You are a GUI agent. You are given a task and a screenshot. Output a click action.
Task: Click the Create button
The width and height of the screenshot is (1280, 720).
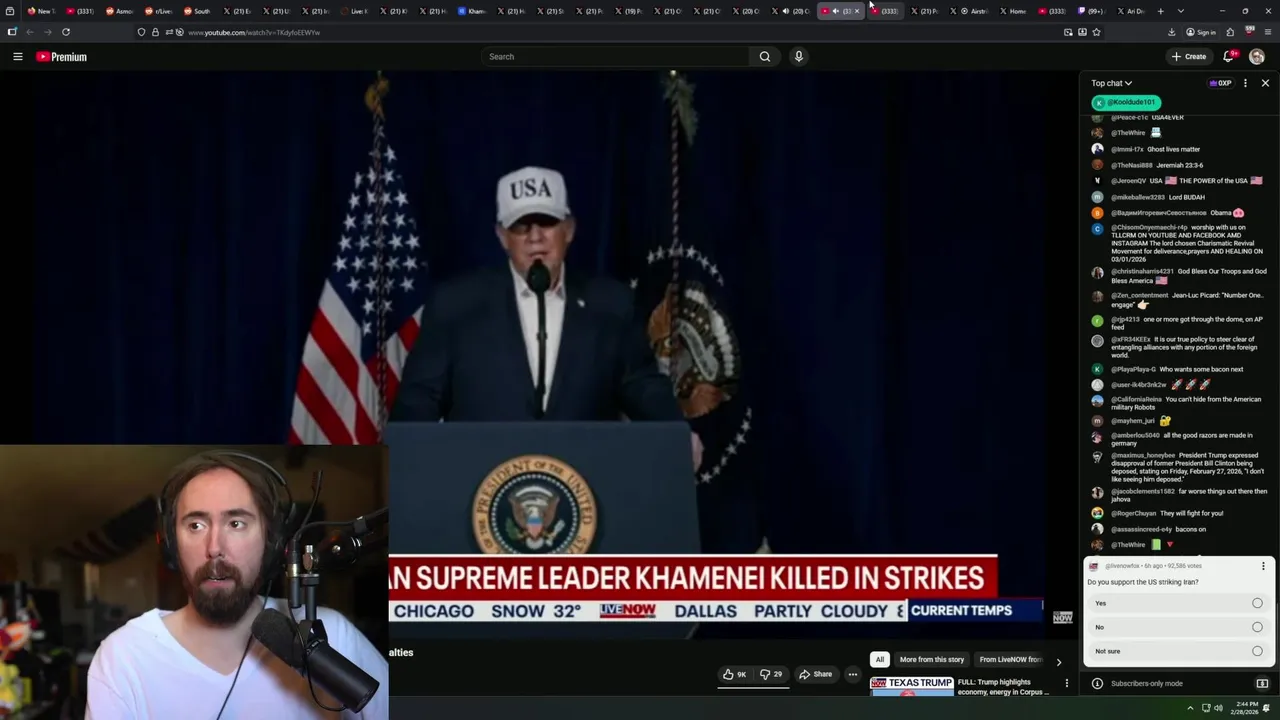pyautogui.click(x=1189, y=57)
